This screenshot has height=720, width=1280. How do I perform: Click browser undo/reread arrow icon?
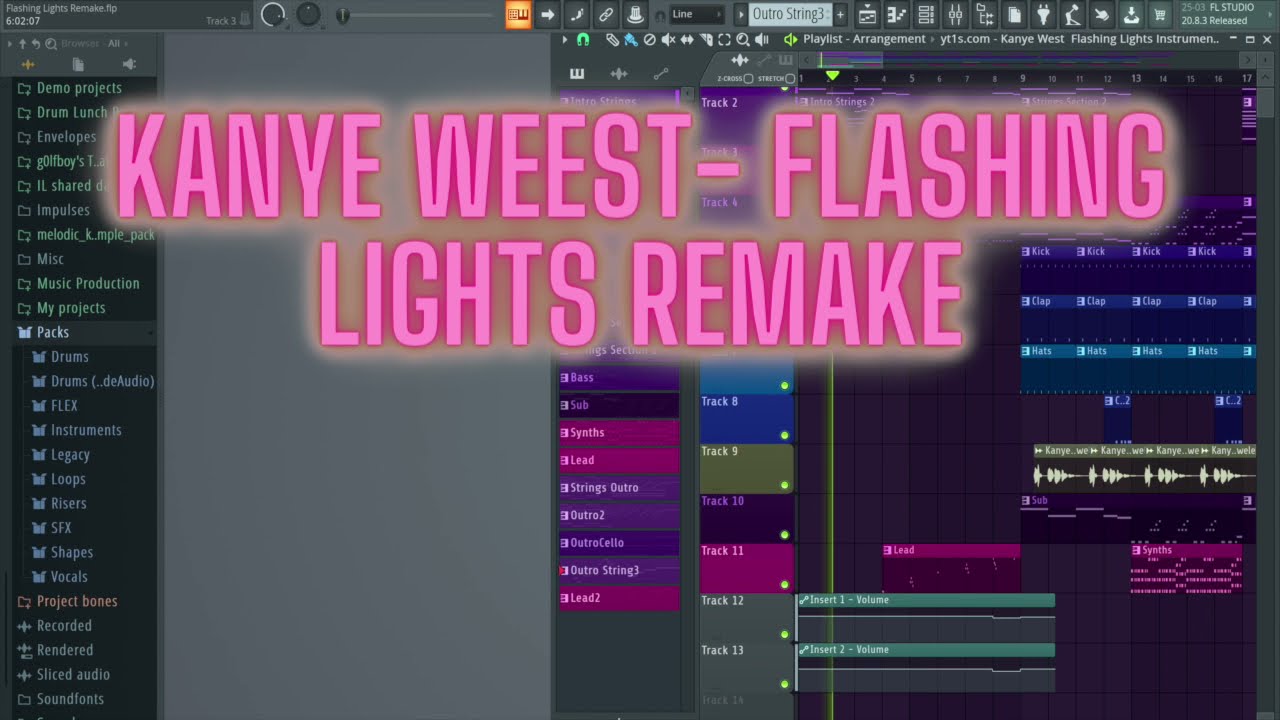[x=36, y=43]
